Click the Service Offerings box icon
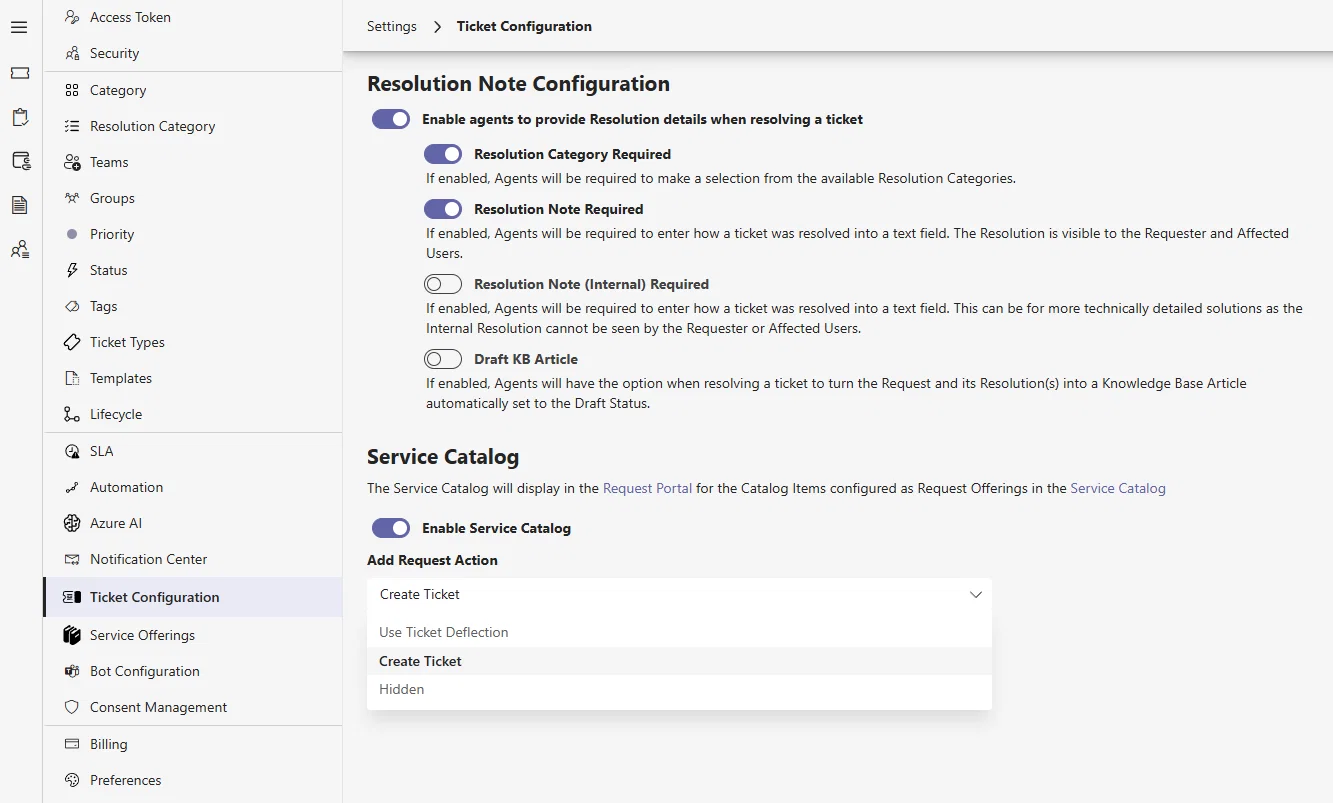This screenshot has height=803, width=1333. (72, 635)
